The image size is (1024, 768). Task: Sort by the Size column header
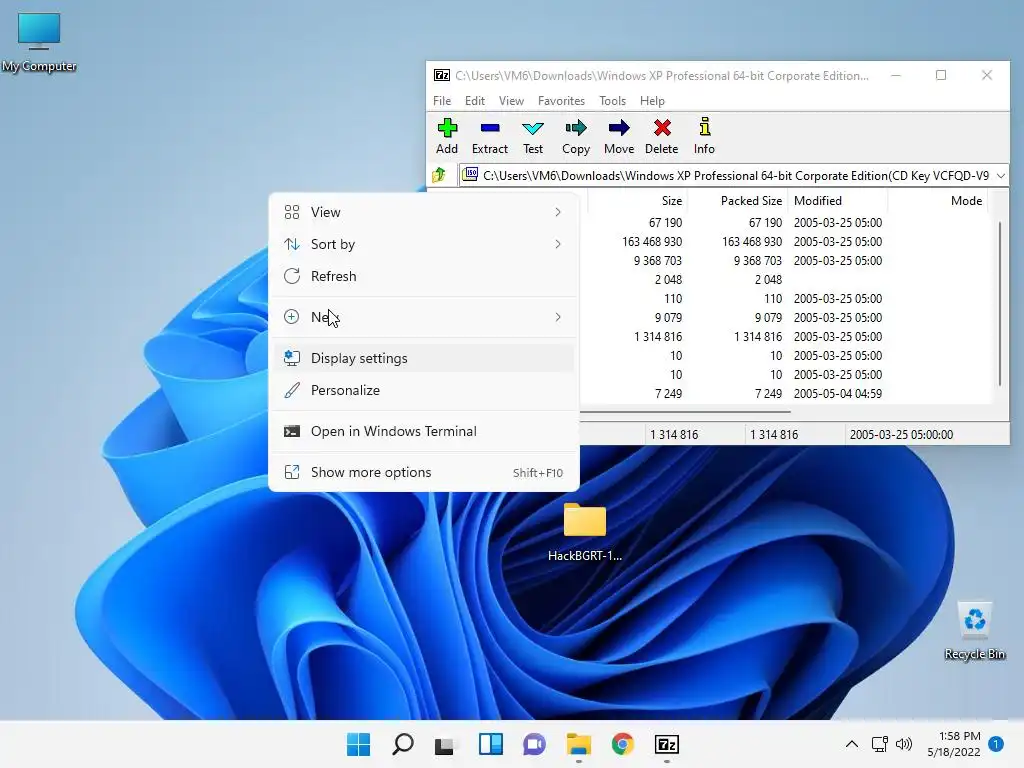(637, 200)
